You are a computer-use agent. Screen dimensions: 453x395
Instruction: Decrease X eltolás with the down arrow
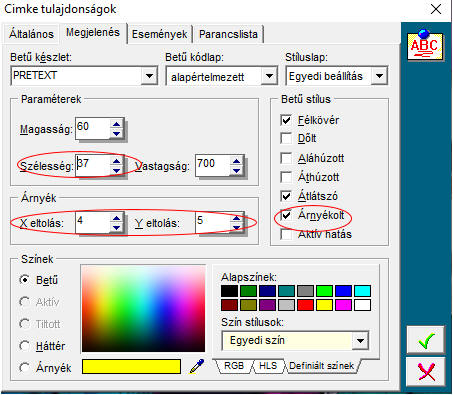[116, 227]
